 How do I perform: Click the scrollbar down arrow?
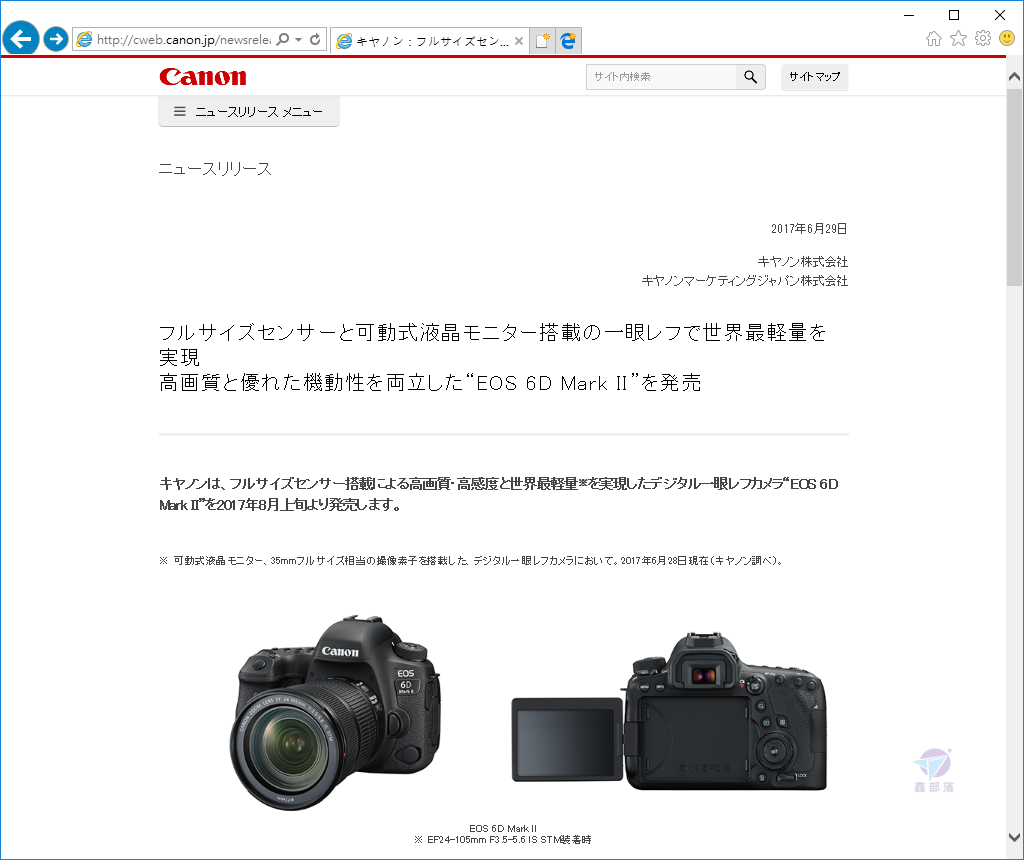click(1014, 837)
